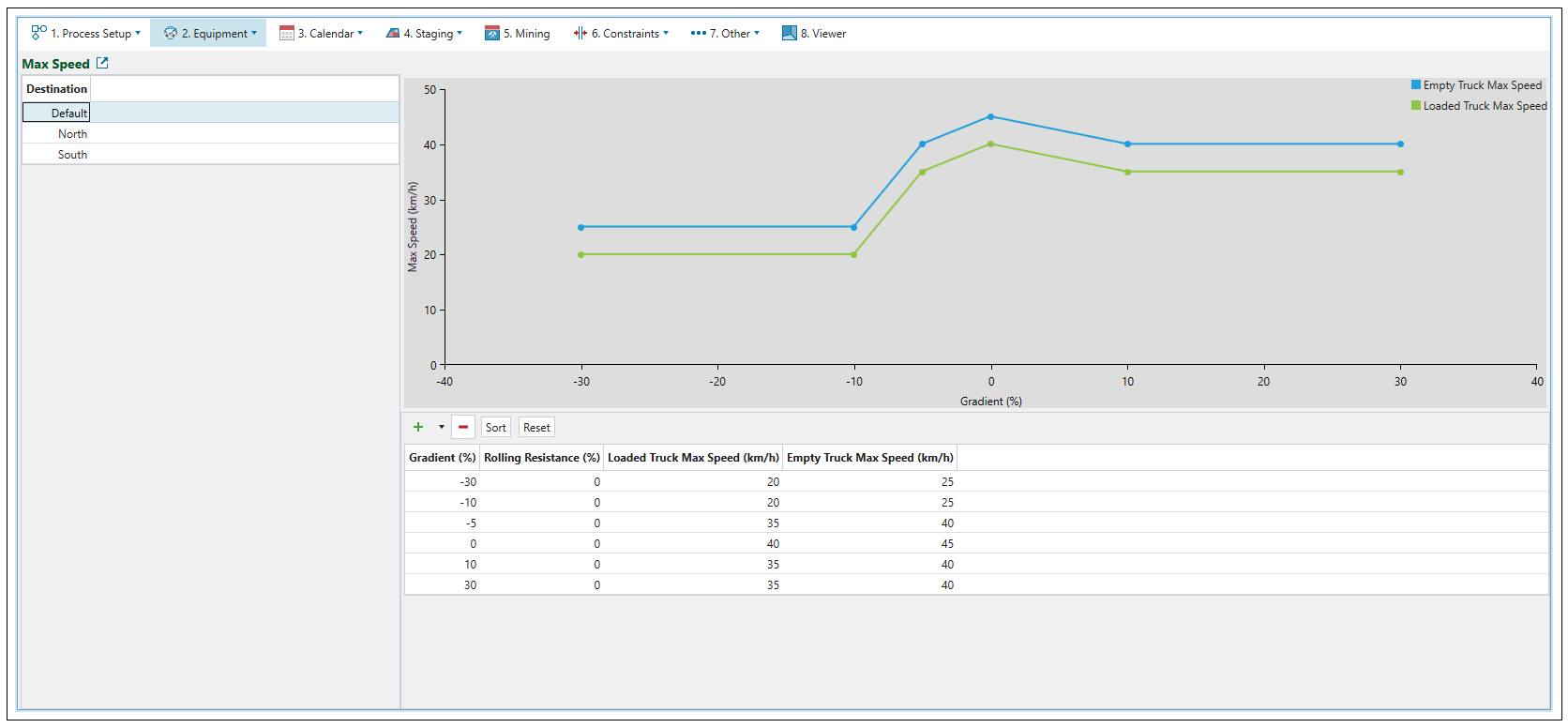Screen dimensions: 1568x728
Task: Select the North destination row
Action: [72, 133]
